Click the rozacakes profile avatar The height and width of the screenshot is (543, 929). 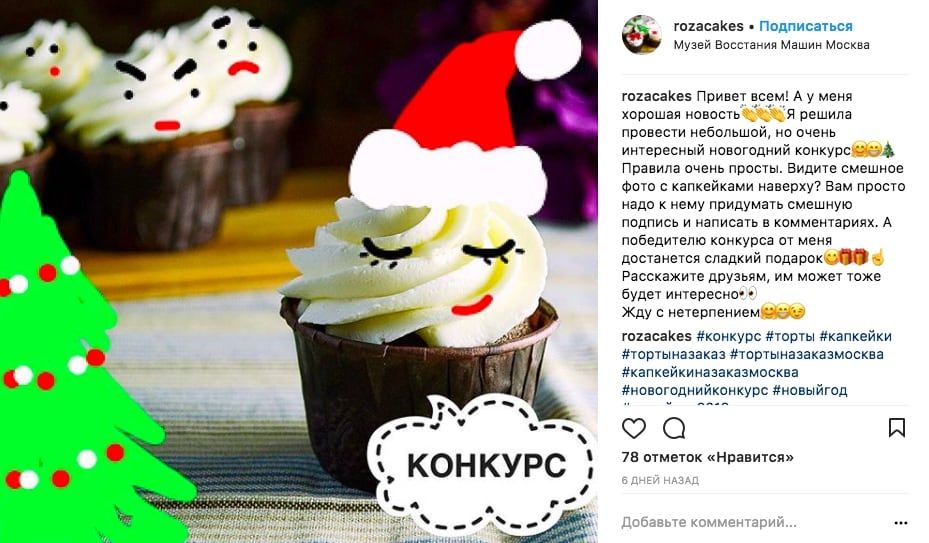[x=642, y=34]
